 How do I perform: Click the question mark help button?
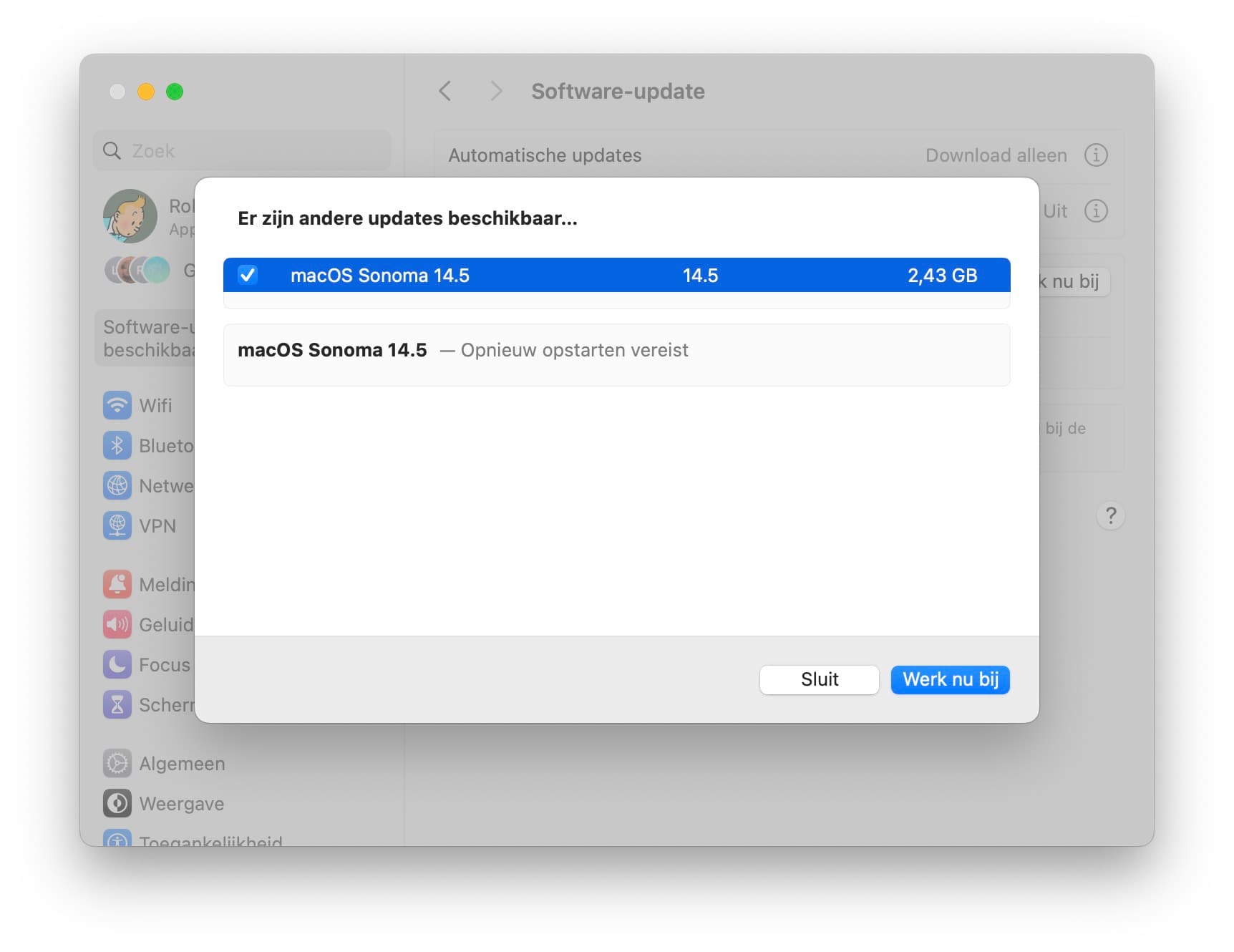pyautogui.click(x=1110, y=515)
